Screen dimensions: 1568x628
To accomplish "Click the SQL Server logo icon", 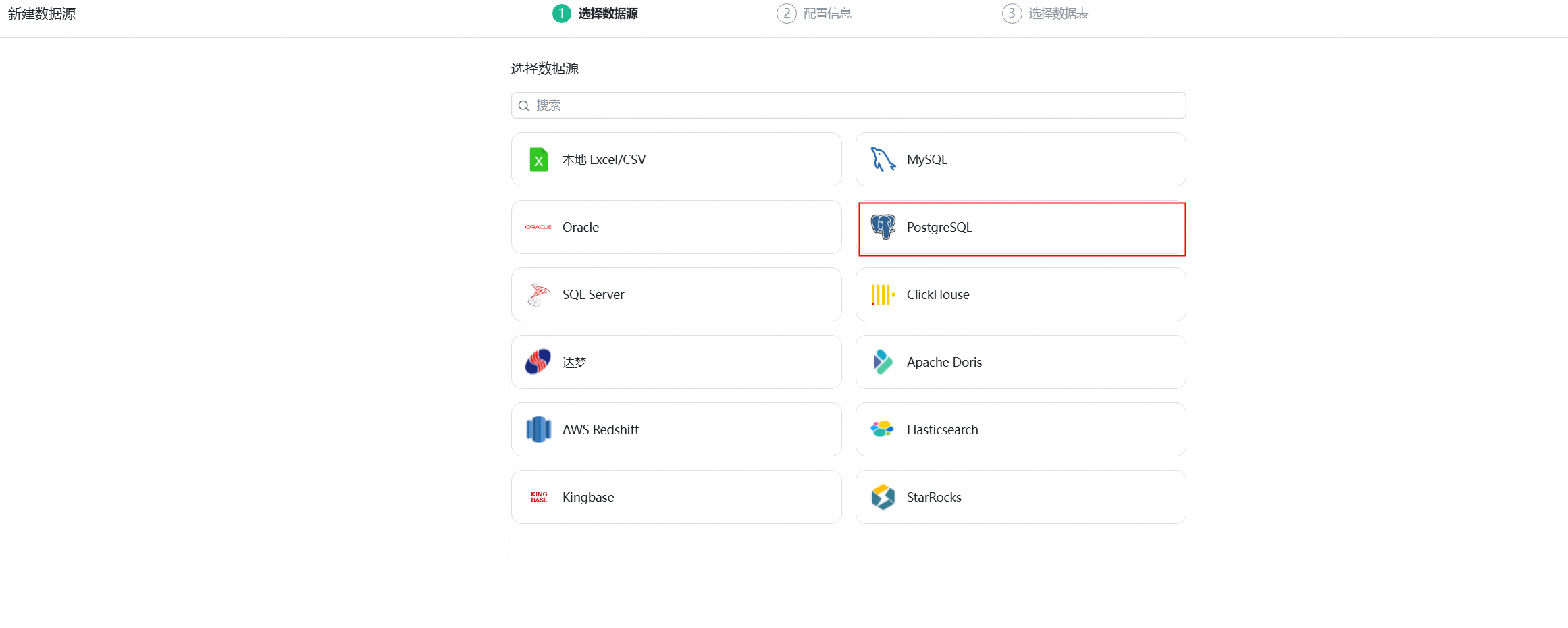I will click(x=538, y=294).
